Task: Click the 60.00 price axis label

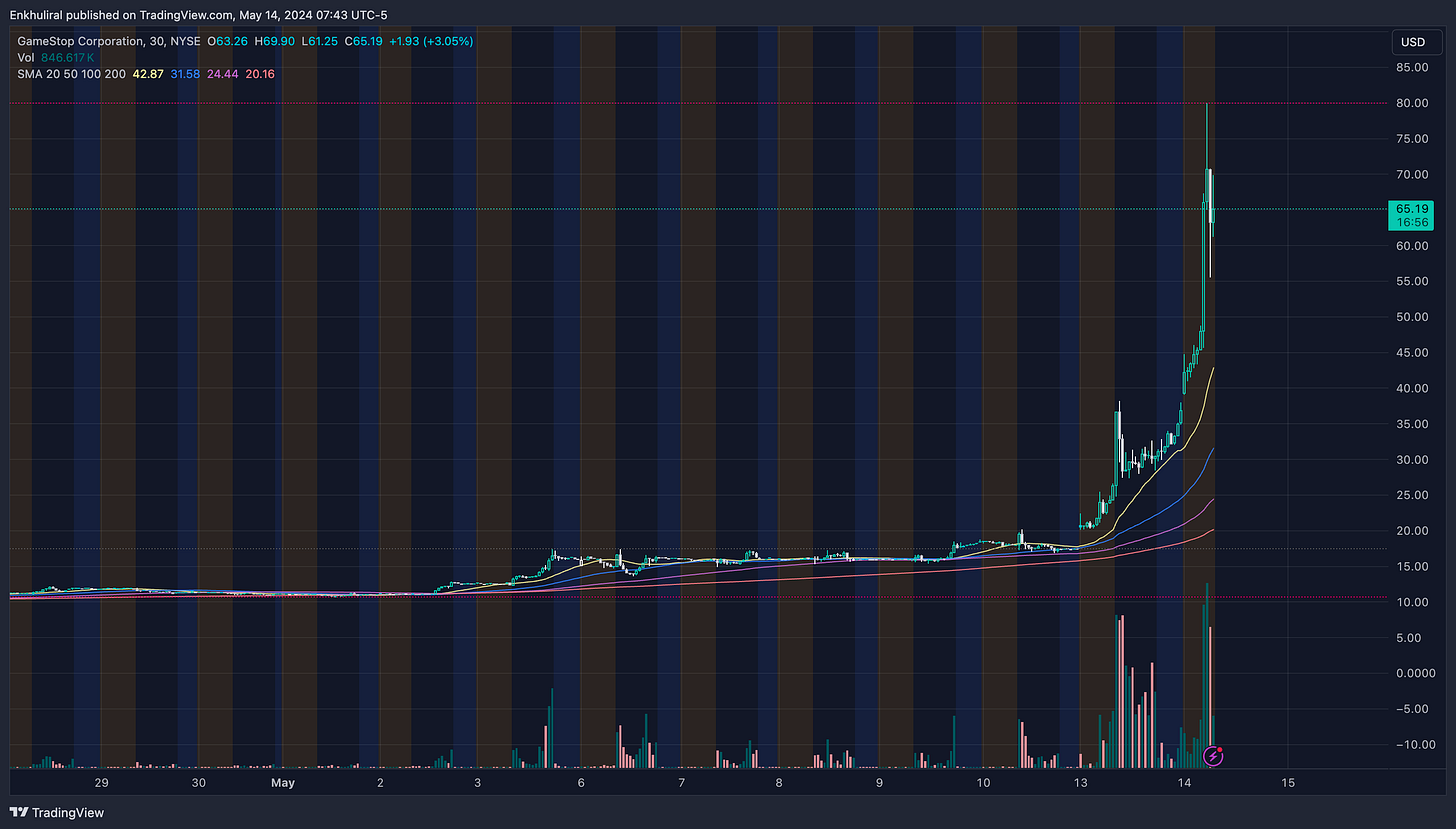Action: tap(1413, 246)
